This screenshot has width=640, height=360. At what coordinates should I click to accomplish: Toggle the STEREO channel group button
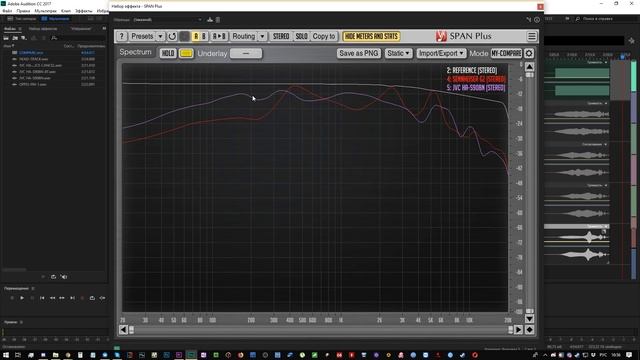coord(281,36)
